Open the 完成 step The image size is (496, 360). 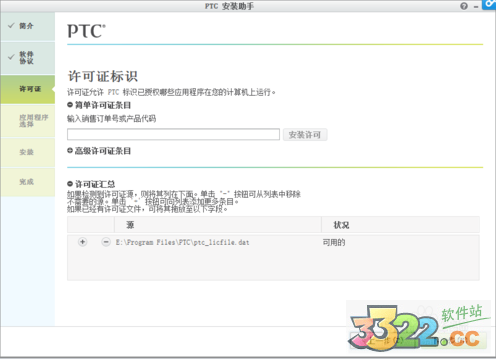tap(28, 182)
